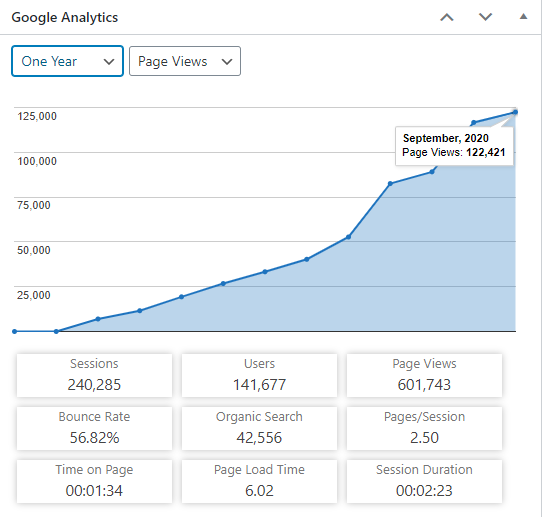Click the Google Analytics widget title

coord(65,17)
